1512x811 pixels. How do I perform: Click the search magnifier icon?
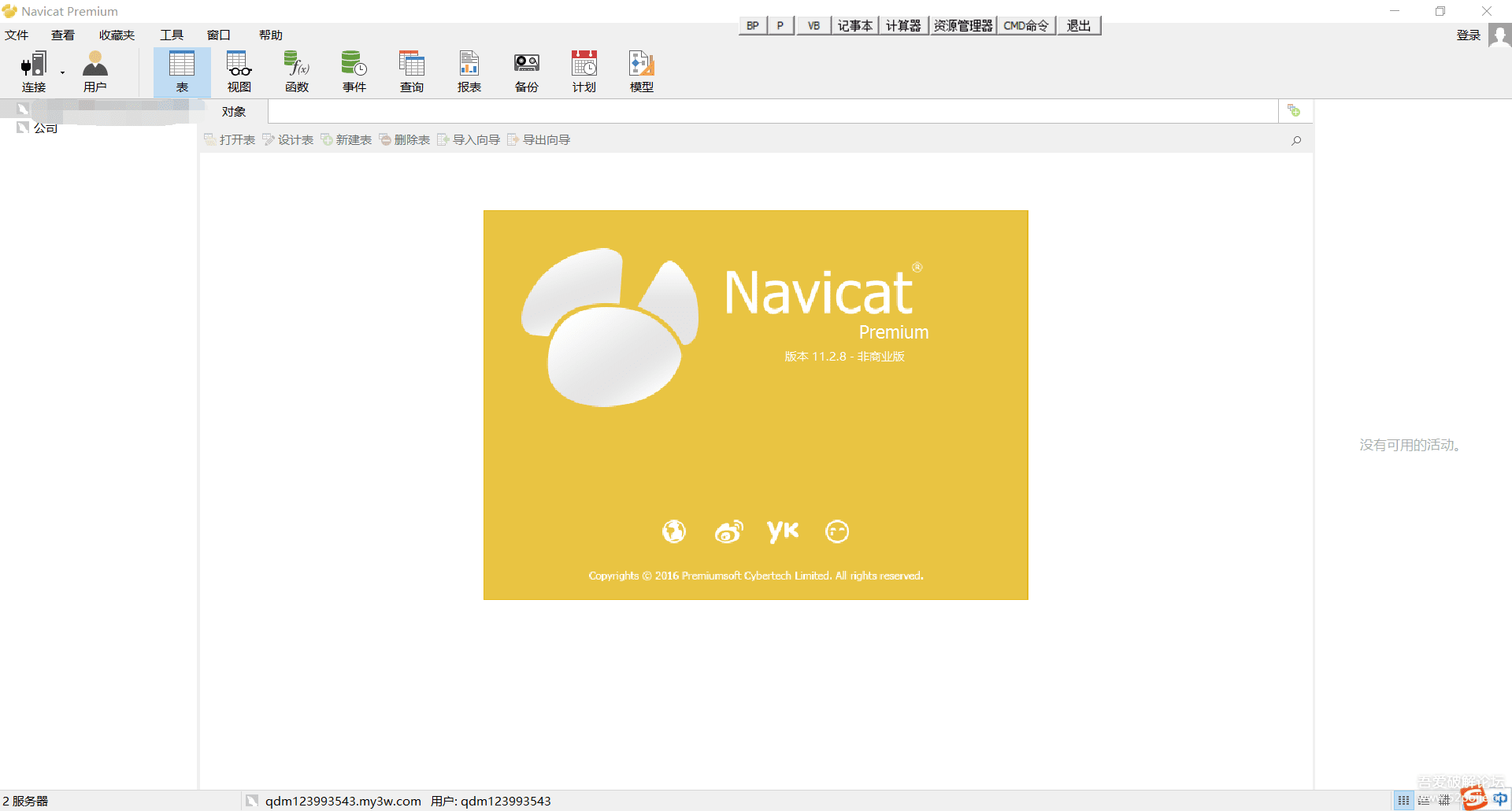(1296, 140)
